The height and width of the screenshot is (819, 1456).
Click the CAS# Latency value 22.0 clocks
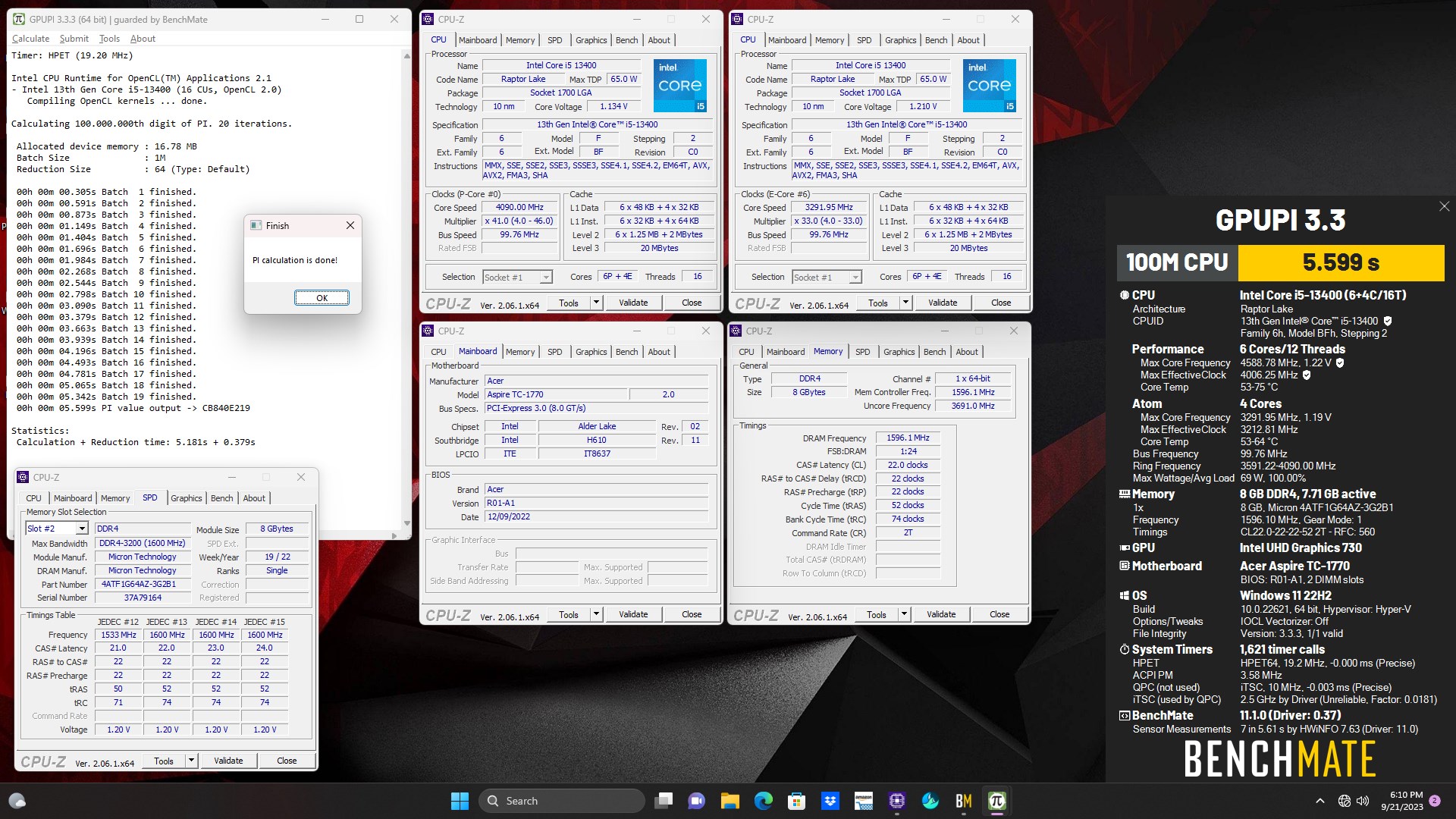point(908,465)
